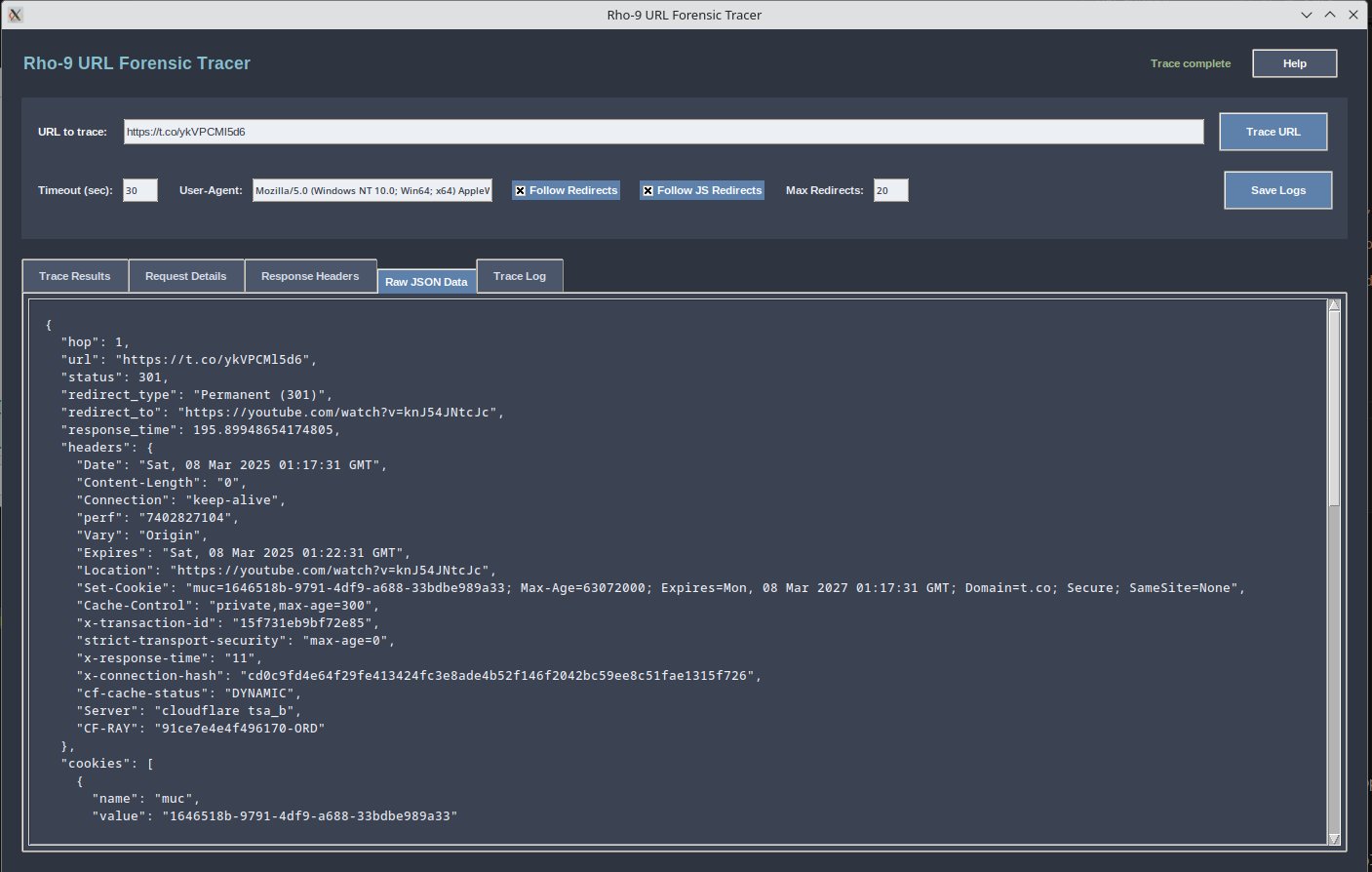Open the Help dialog

coord(1294,62)
